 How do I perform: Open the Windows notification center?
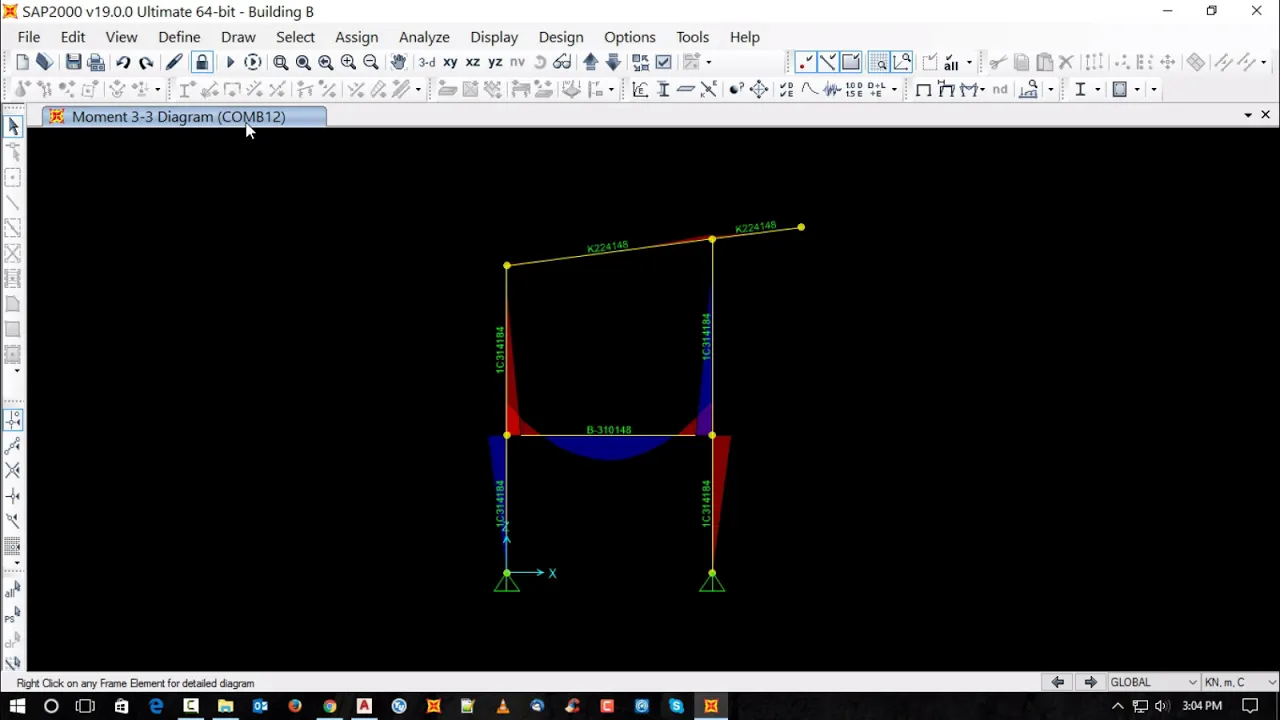pyautogui.click(x=1250, y=706)
